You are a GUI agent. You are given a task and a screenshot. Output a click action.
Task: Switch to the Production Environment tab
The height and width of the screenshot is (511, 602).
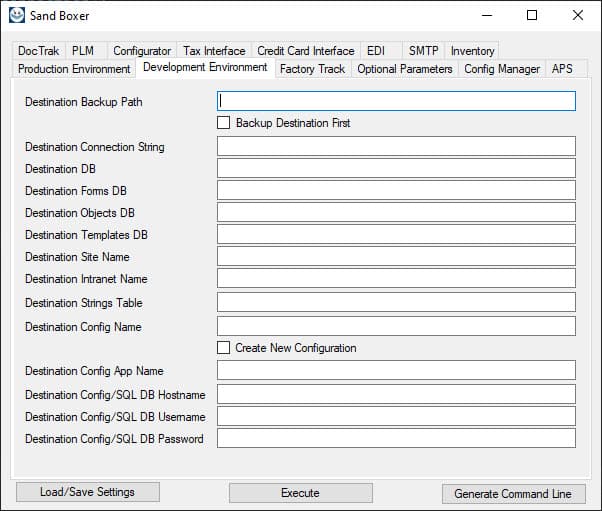pyautogui.click(x=74, y=69)
